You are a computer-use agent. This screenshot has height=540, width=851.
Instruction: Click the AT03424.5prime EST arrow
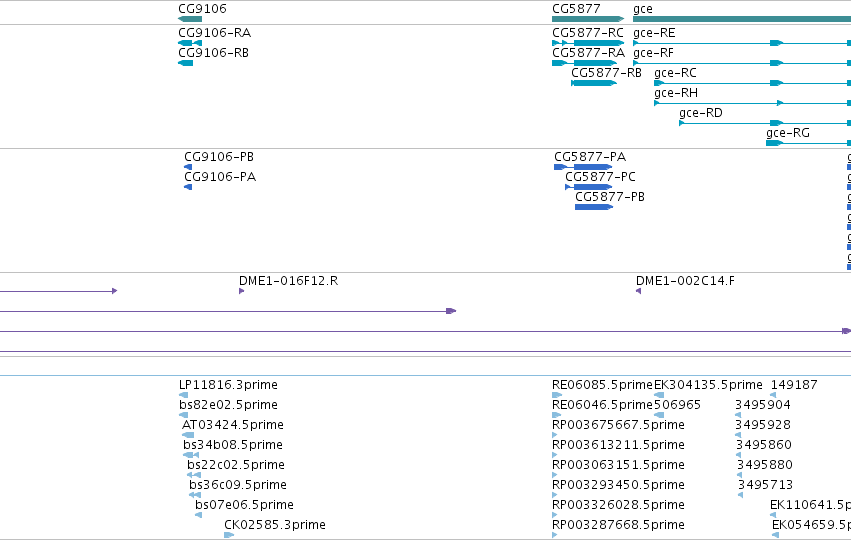188,435
